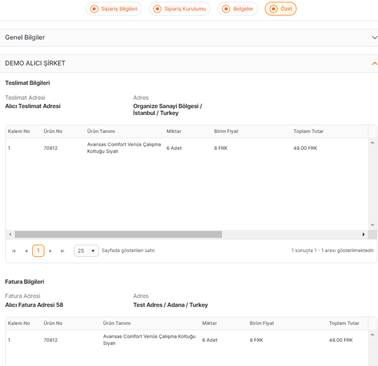This screenshot has height=366, width=378.
Task: Click 6 Adet quantity in delivery table
Action: (x=174, y=148)
